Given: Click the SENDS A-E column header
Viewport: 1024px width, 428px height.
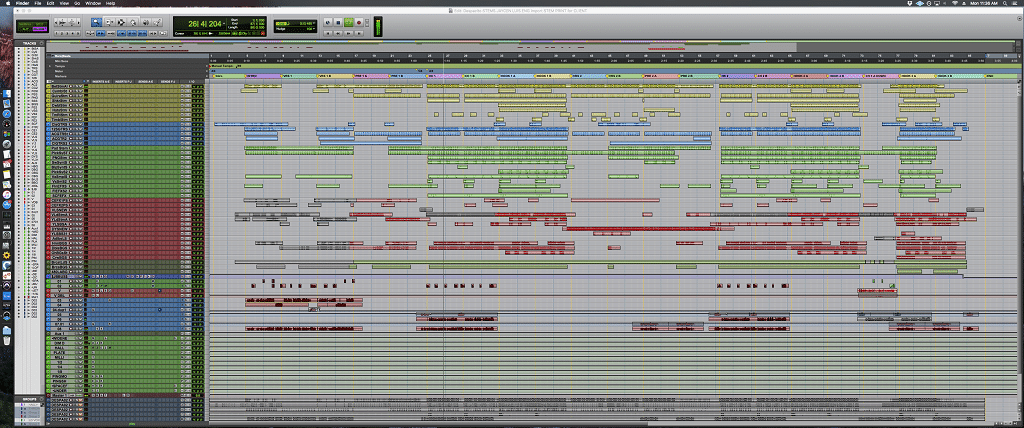Looking at the screenshot, I should pos(146,81).
